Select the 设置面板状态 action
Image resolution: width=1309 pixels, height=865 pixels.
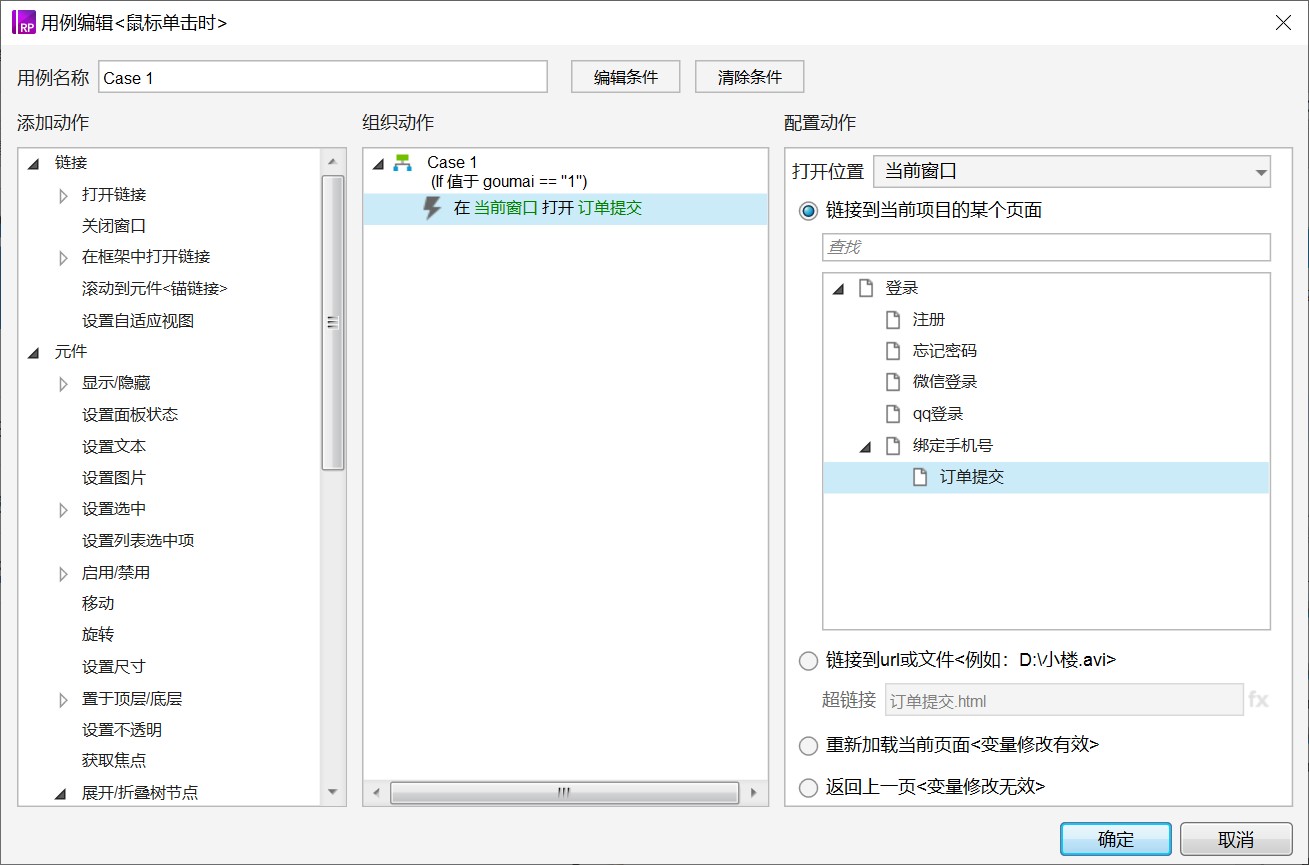(130, 415)
